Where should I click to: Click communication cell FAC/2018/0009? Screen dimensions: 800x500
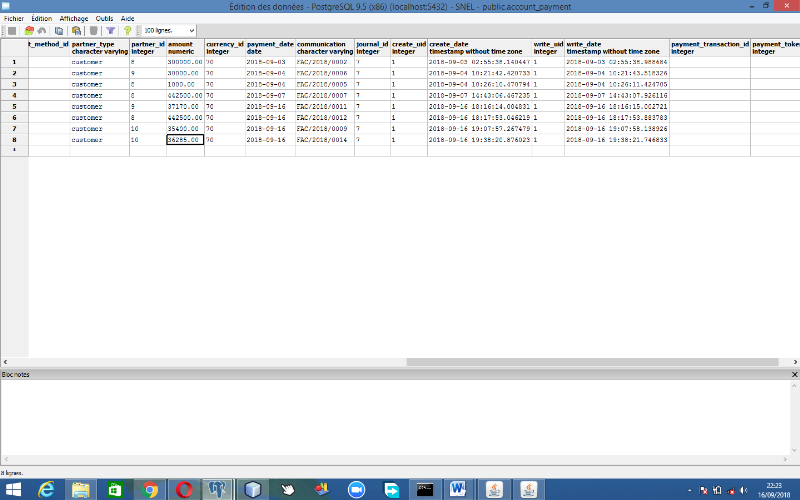click(325, 129)
